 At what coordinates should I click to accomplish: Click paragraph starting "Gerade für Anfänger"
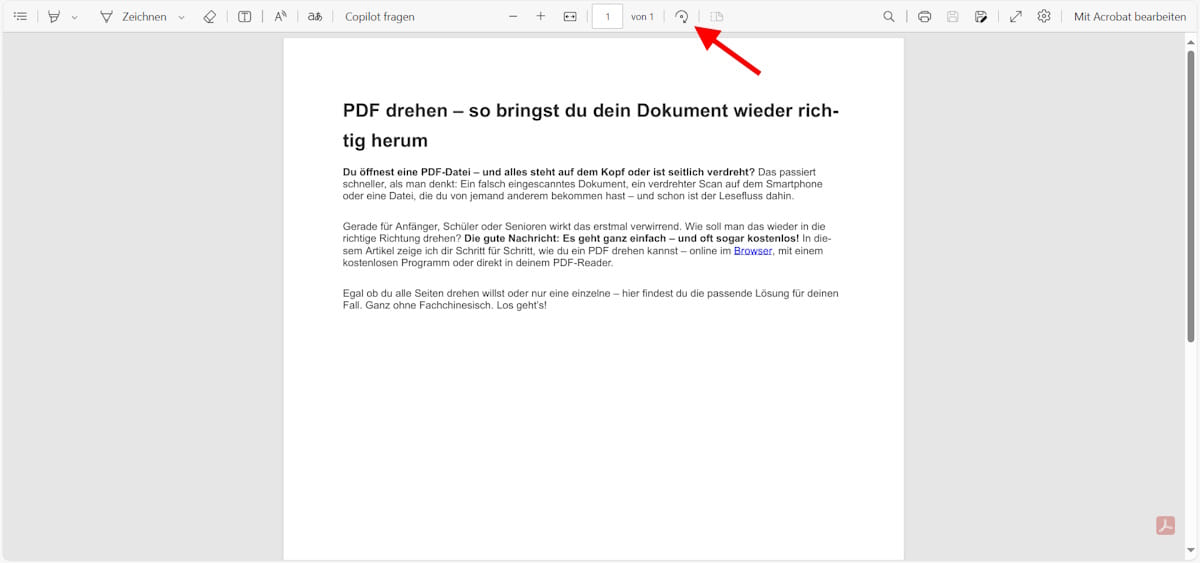point(587,245)
